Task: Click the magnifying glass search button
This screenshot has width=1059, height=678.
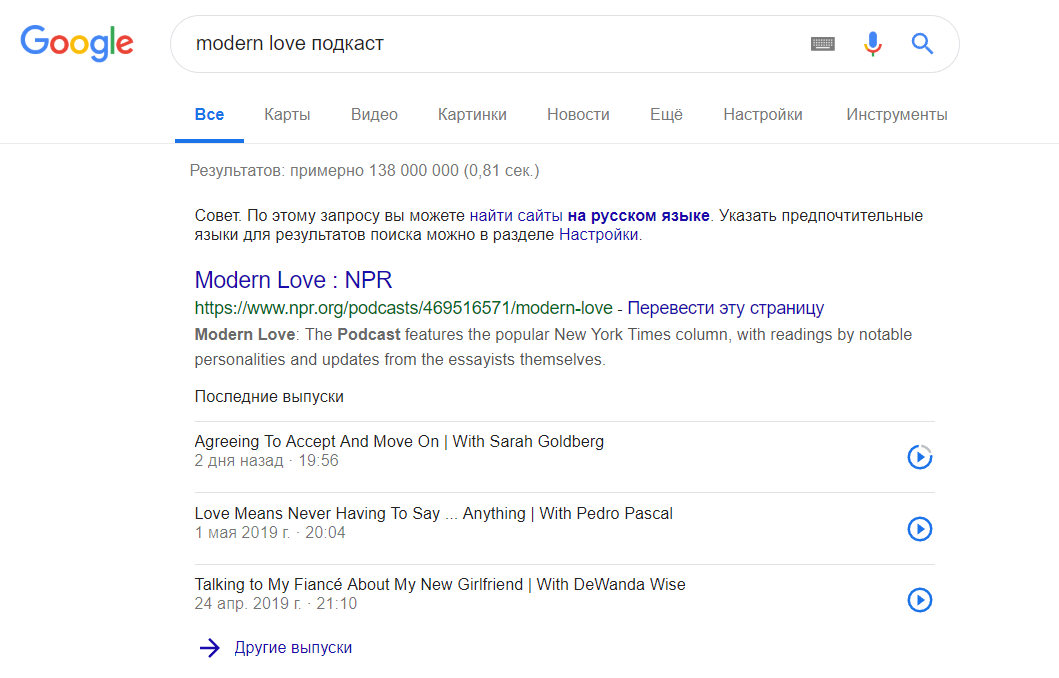Action: coord(922,44)
